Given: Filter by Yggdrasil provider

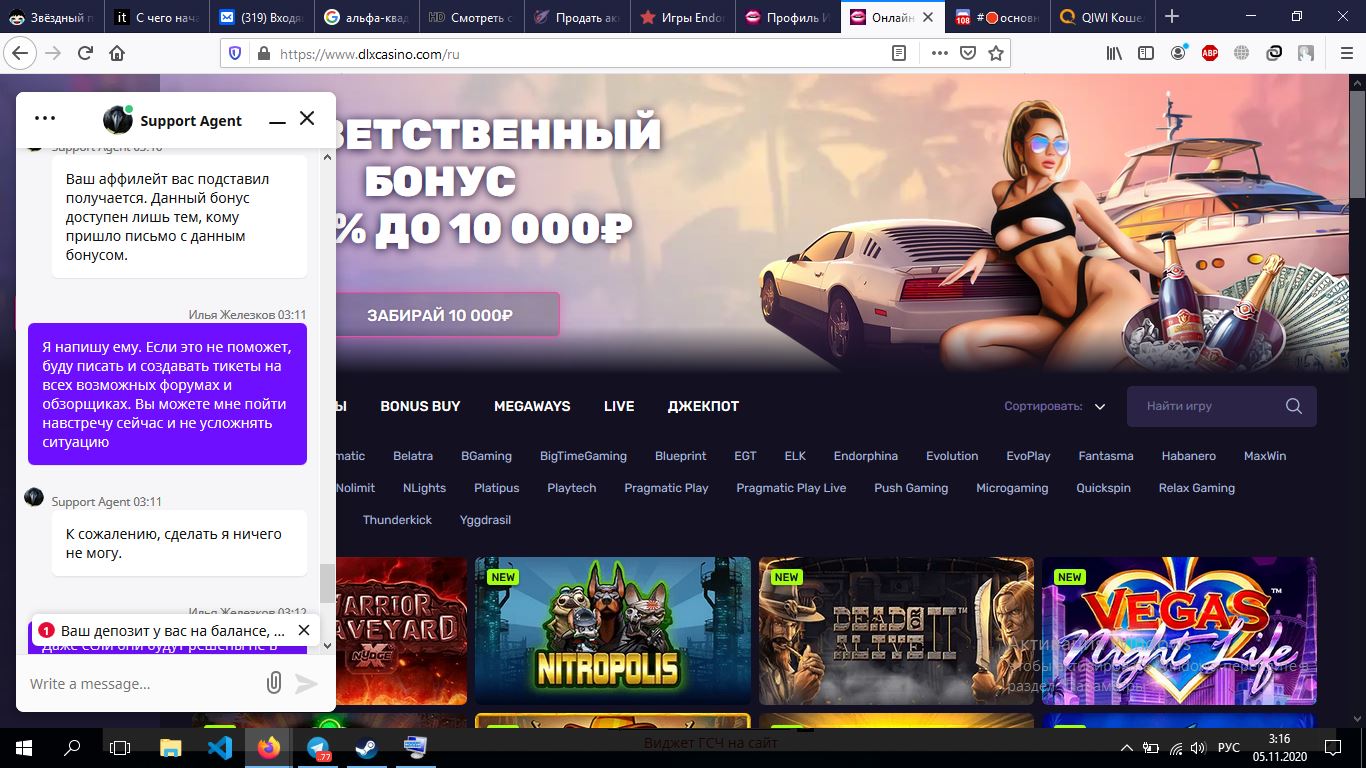Looking at the screenshot, I should tap(485, 520).
